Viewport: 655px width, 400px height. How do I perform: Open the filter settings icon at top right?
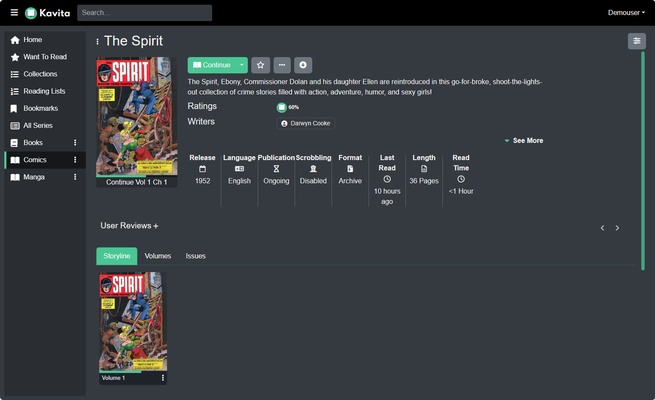(x=636, y=41)
